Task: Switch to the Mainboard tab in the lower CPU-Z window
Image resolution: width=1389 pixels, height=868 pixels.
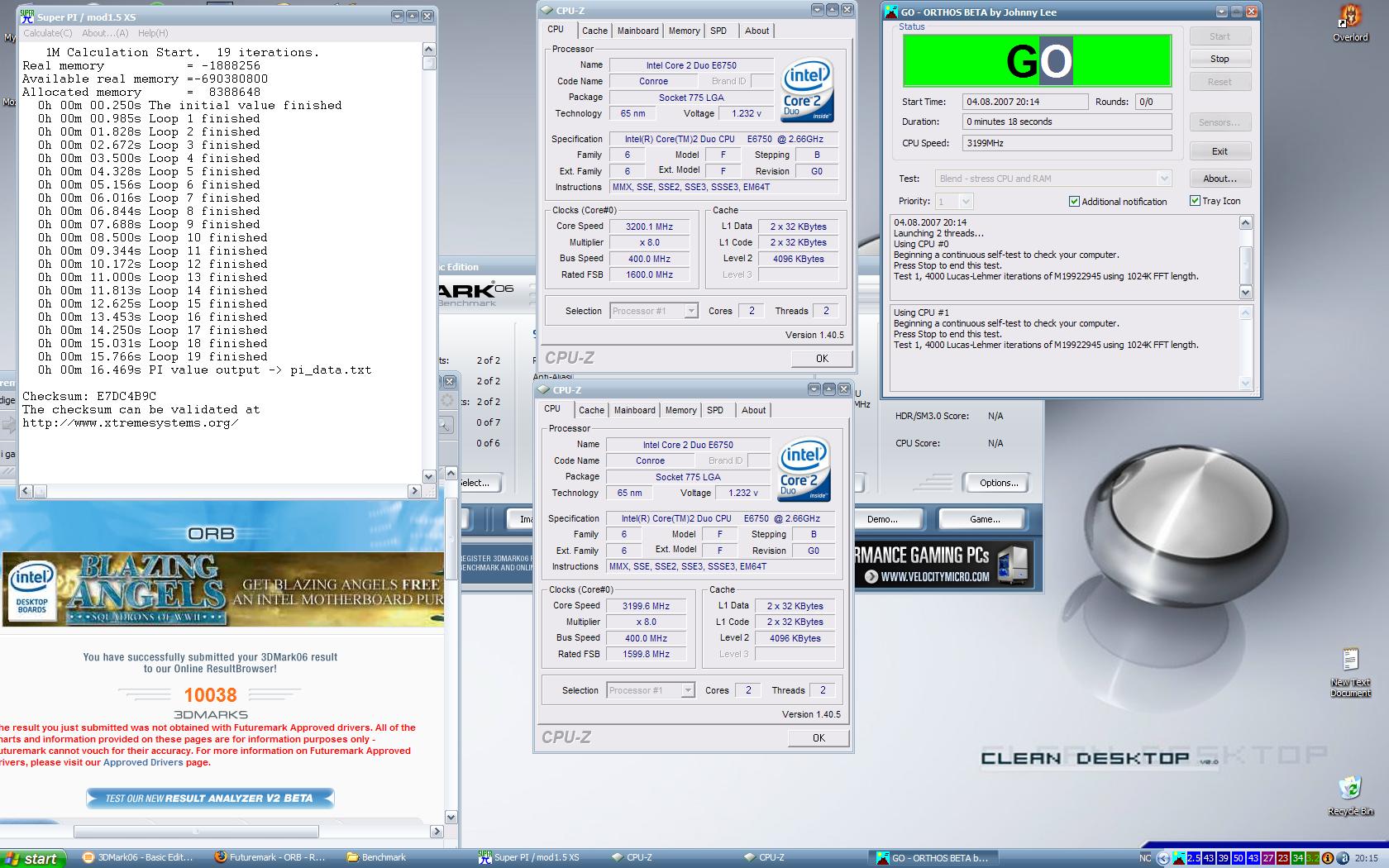Action: pos(635,410)
